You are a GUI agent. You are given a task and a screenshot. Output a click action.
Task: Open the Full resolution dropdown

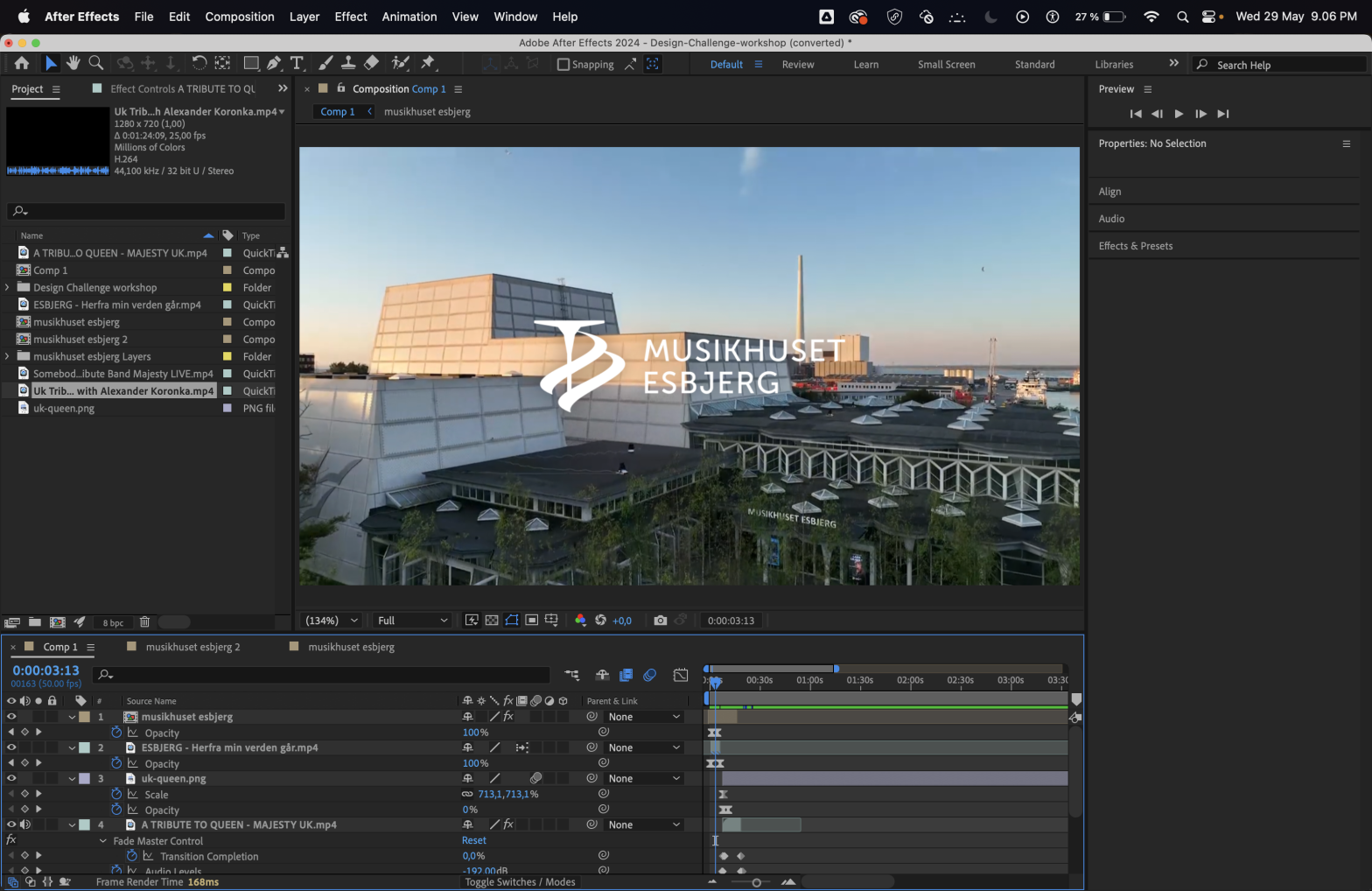(412, 621)
